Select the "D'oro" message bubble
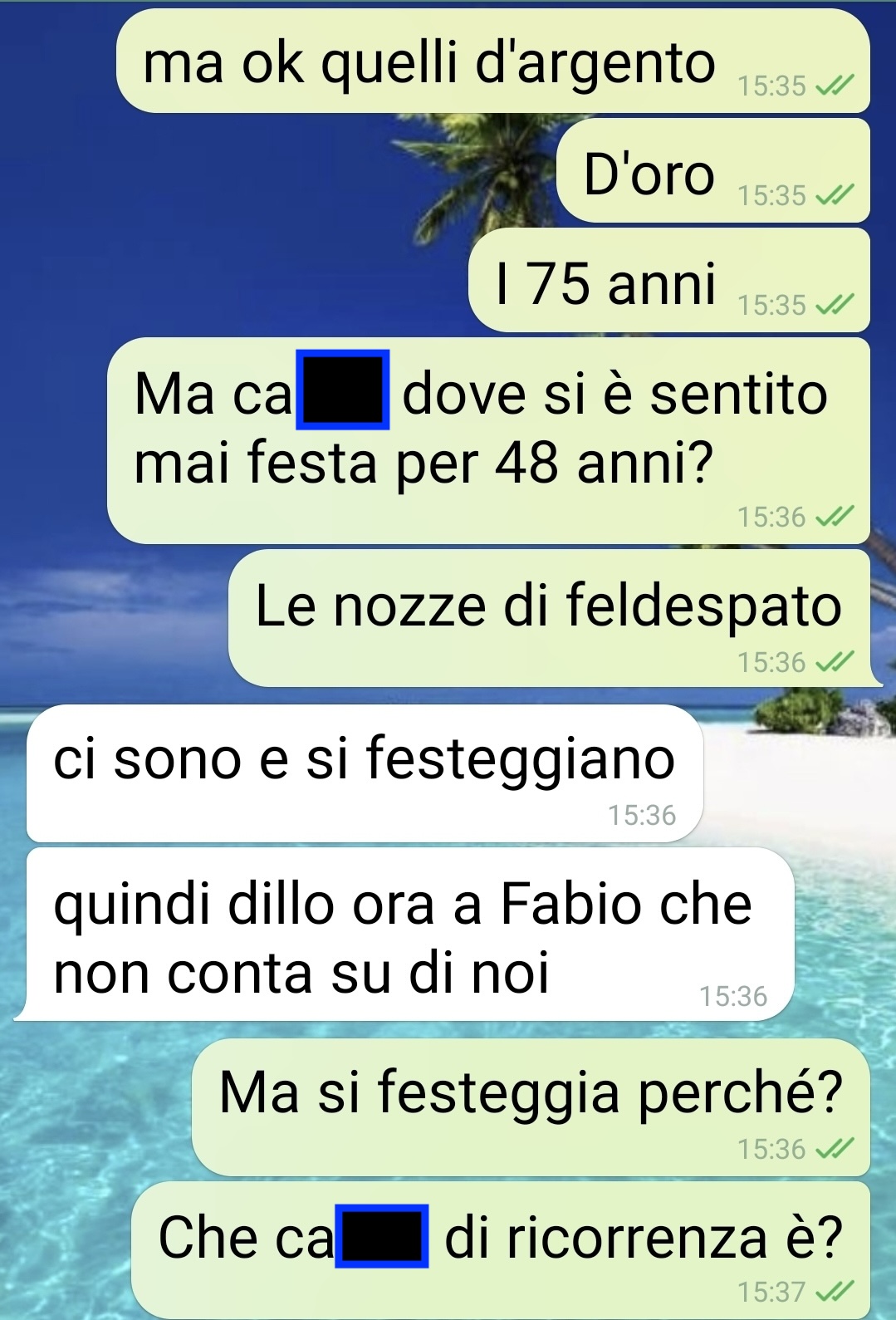 pos(713,170)
